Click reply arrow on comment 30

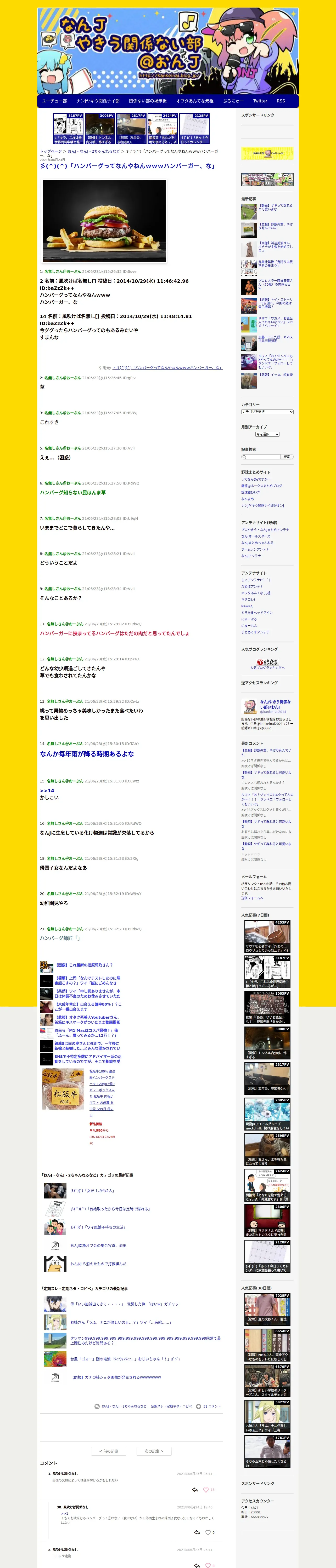click(197, 1532)
